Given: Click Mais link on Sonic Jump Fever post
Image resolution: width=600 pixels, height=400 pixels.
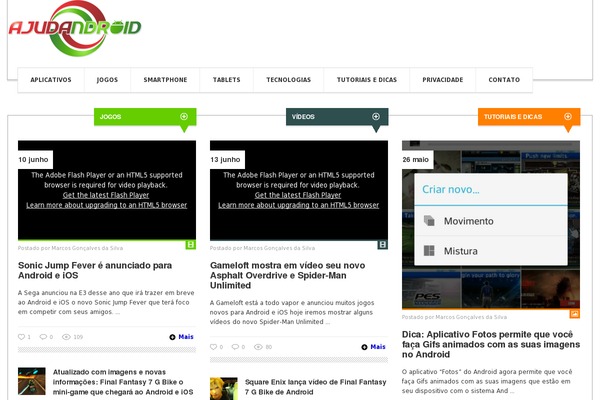Looking at the screenshot, I should pyautogui.click(x=181, y=337).
